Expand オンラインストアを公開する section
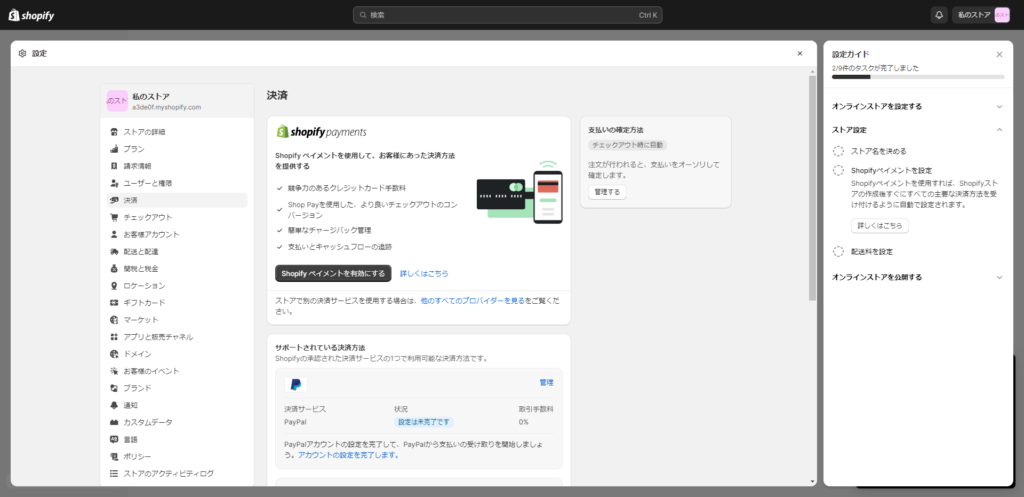The width and height of the screenshot is (1024, 497). click(918, 277)
